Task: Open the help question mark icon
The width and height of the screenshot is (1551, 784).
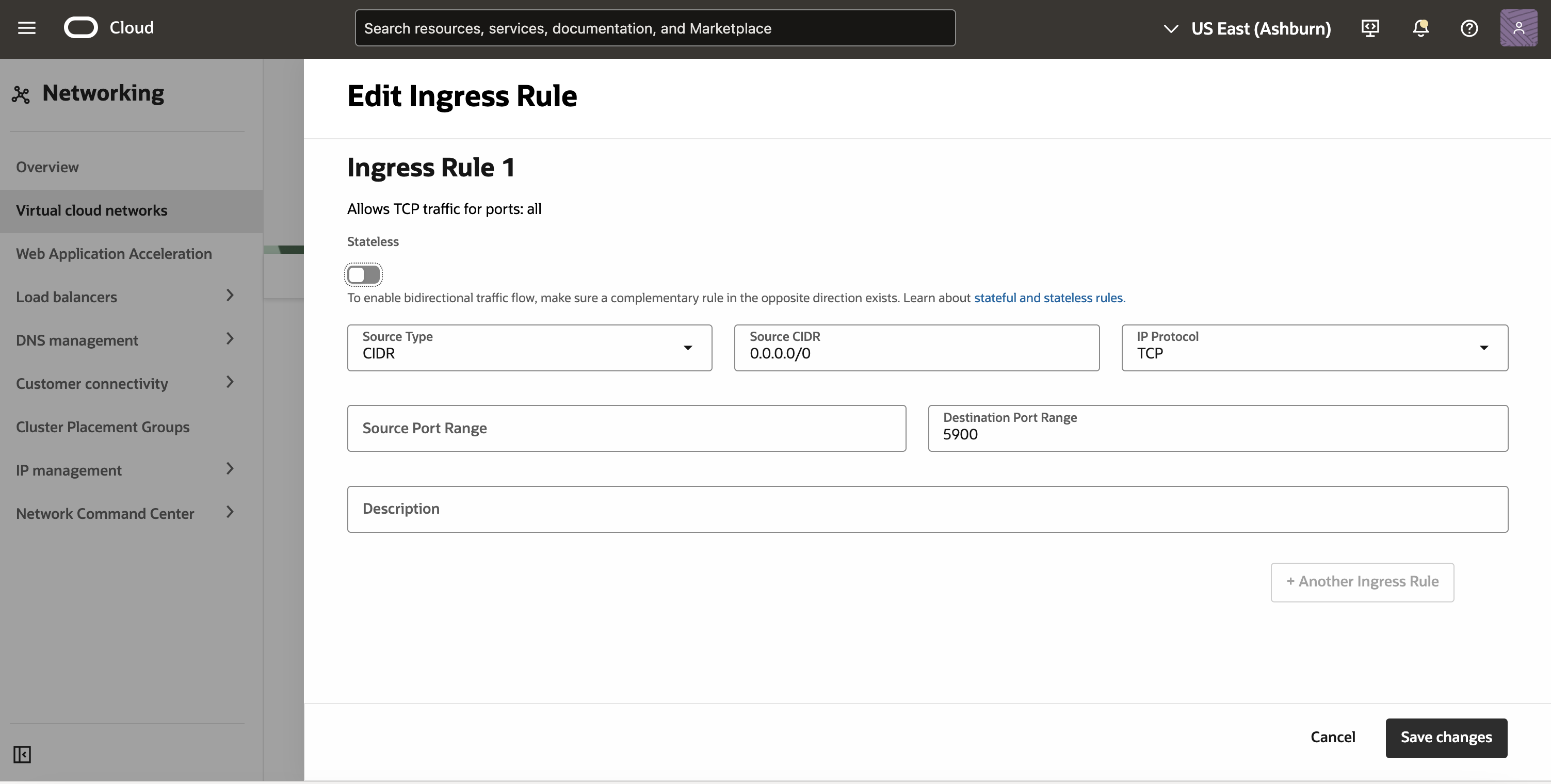Action: point(1469,28)
